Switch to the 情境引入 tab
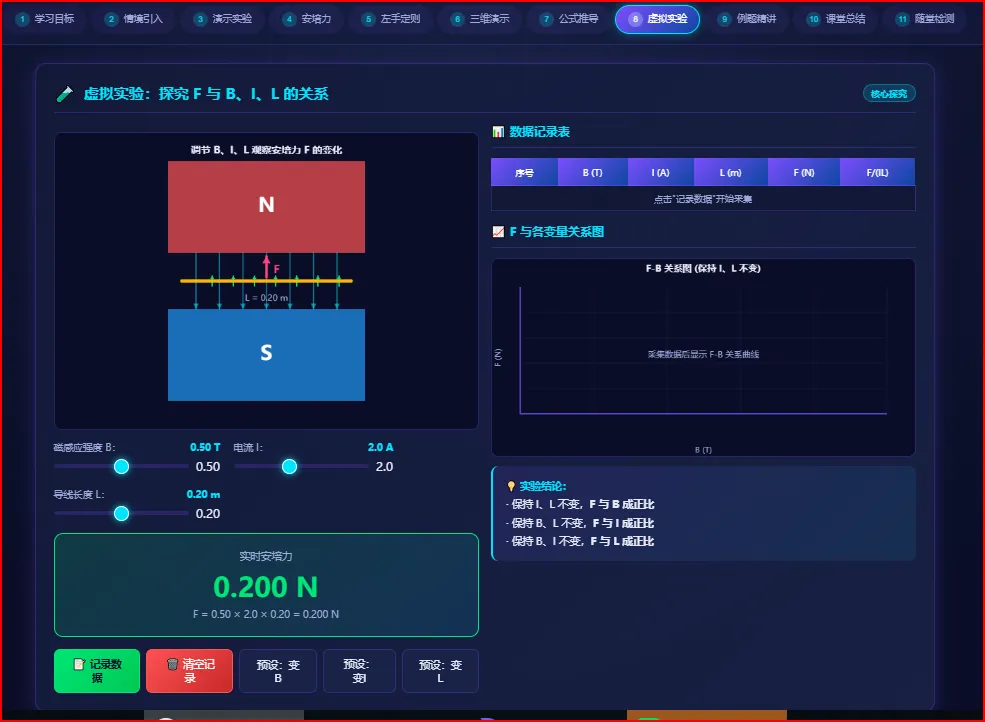The height and width of the screenshot is (722, 985). (134, 19)
